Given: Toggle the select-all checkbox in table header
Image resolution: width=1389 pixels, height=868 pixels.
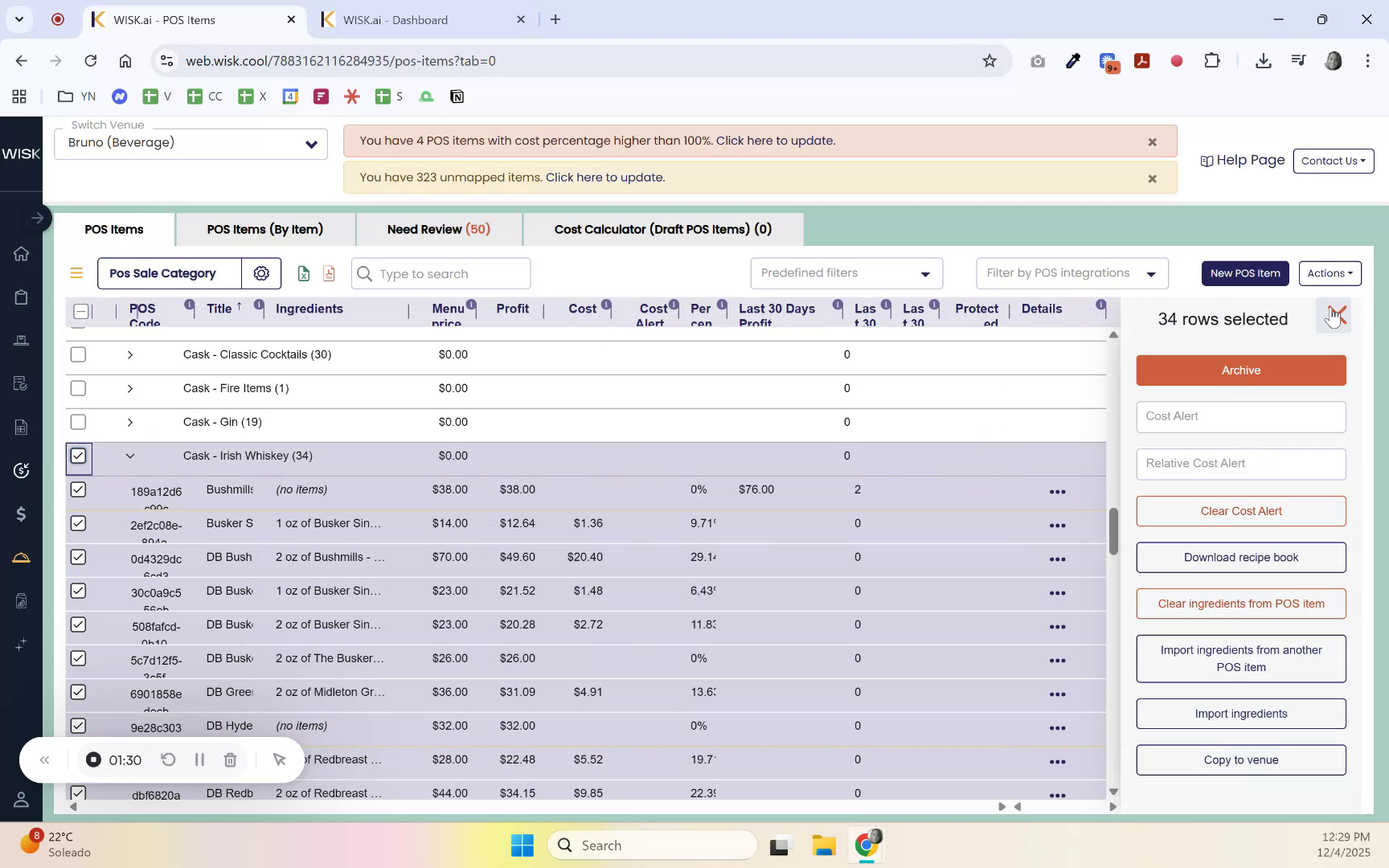Looking at the screenshot, I should pyautogui.click(x=80, y=311).
